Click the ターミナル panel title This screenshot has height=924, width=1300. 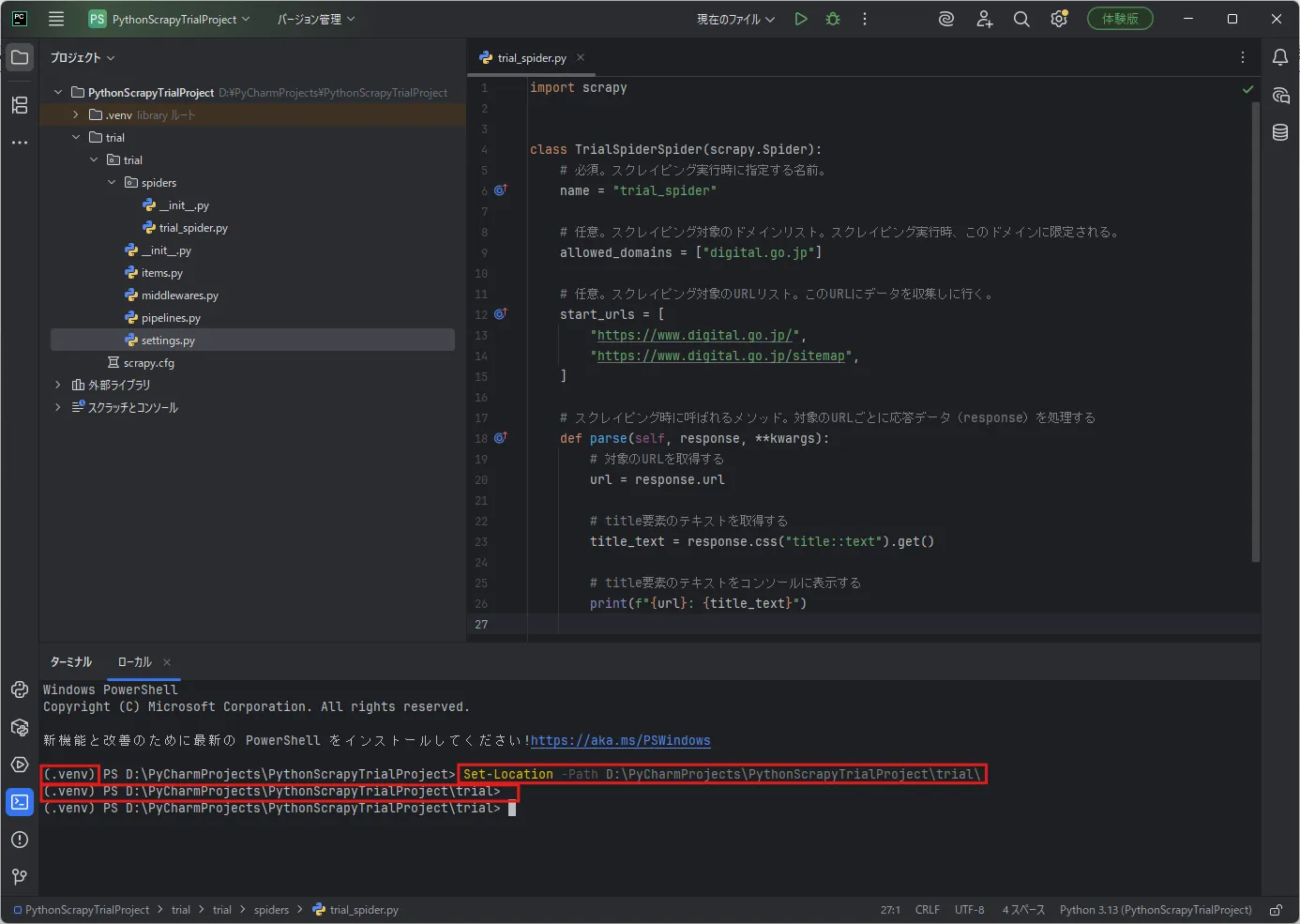point(71,662)
